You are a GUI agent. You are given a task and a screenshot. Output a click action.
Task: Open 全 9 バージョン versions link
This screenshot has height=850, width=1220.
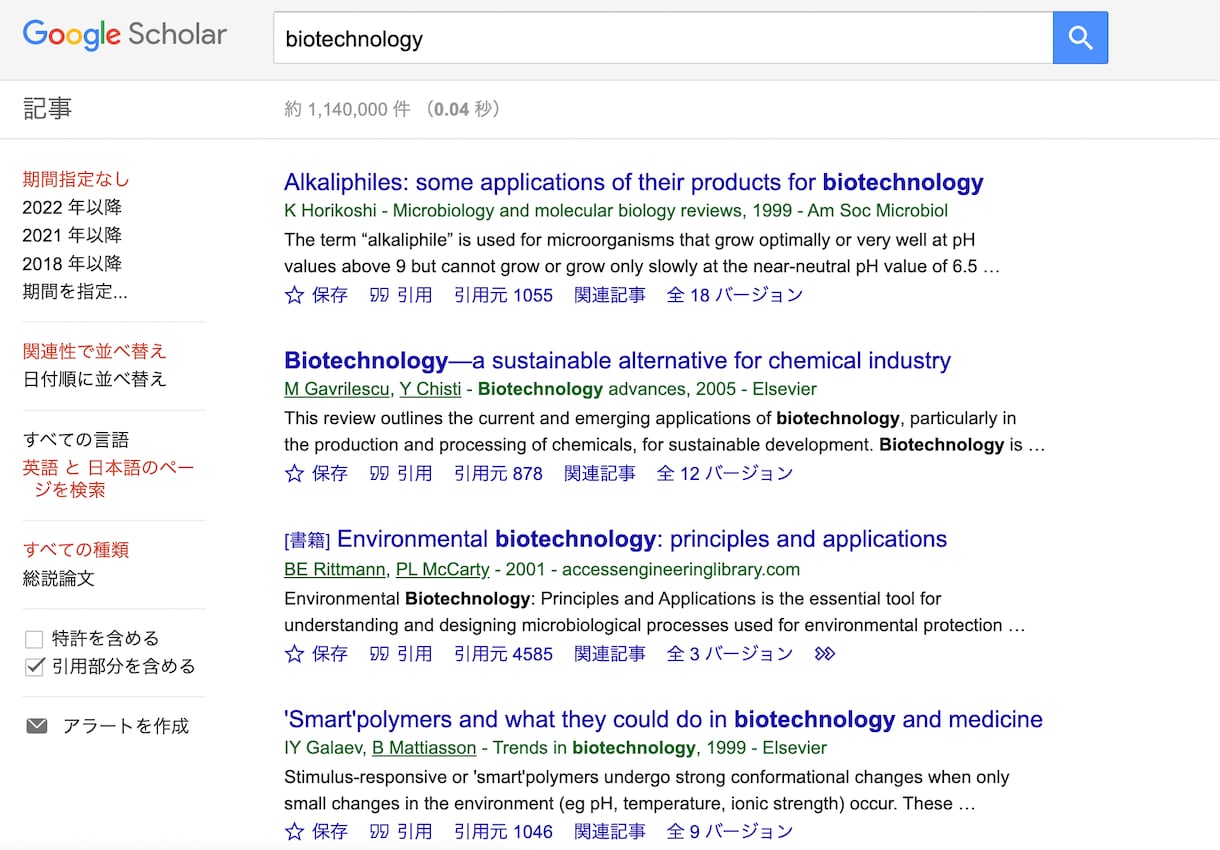tap(730, 831)
